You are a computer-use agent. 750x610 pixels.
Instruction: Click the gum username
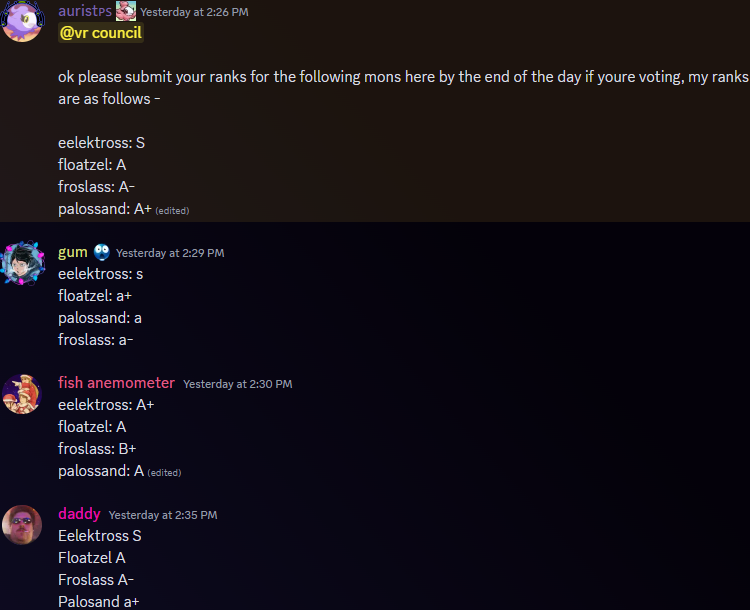click(73, 252)
